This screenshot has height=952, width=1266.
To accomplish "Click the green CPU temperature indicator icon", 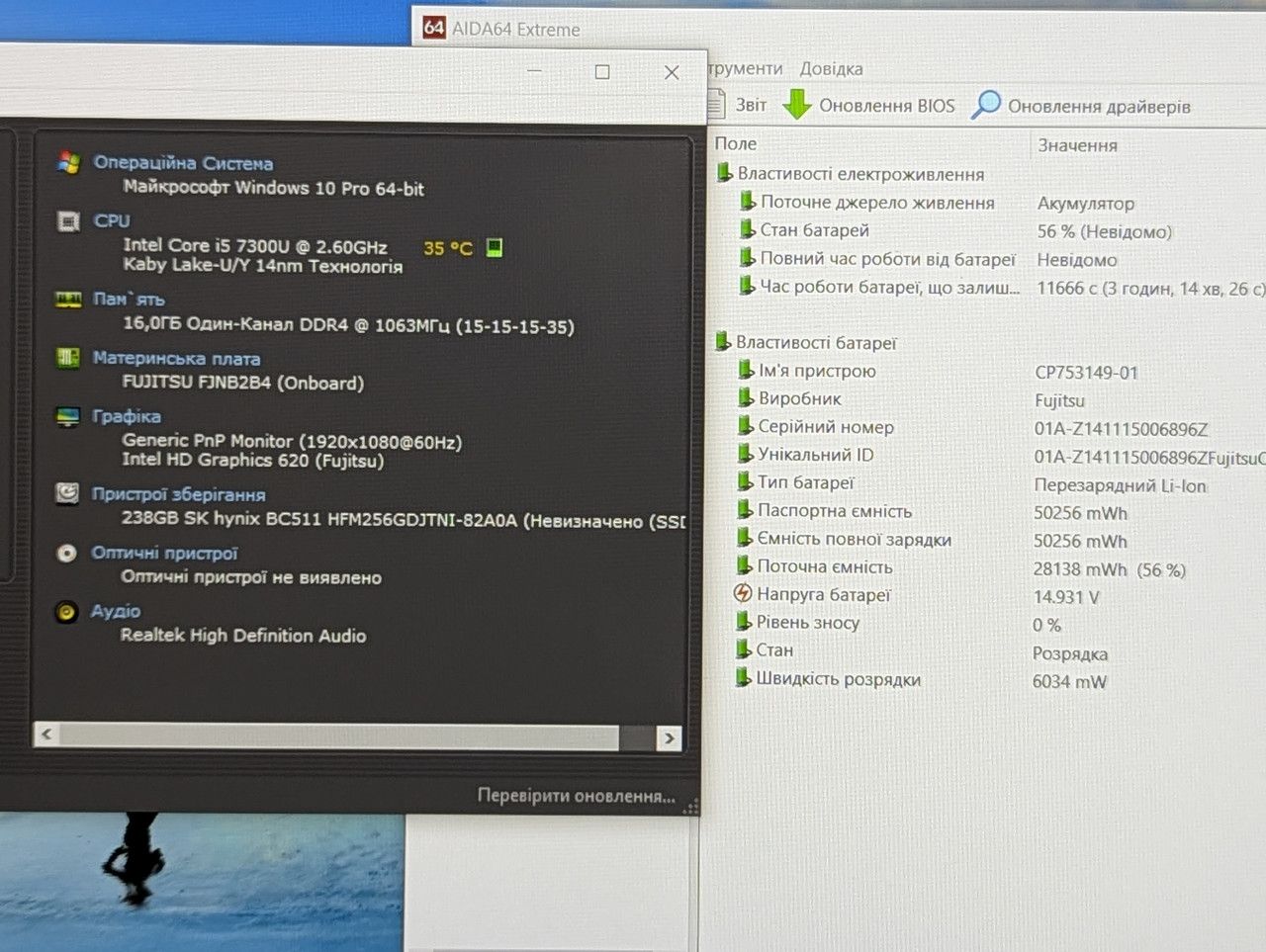I will click(x=495, y=247).
